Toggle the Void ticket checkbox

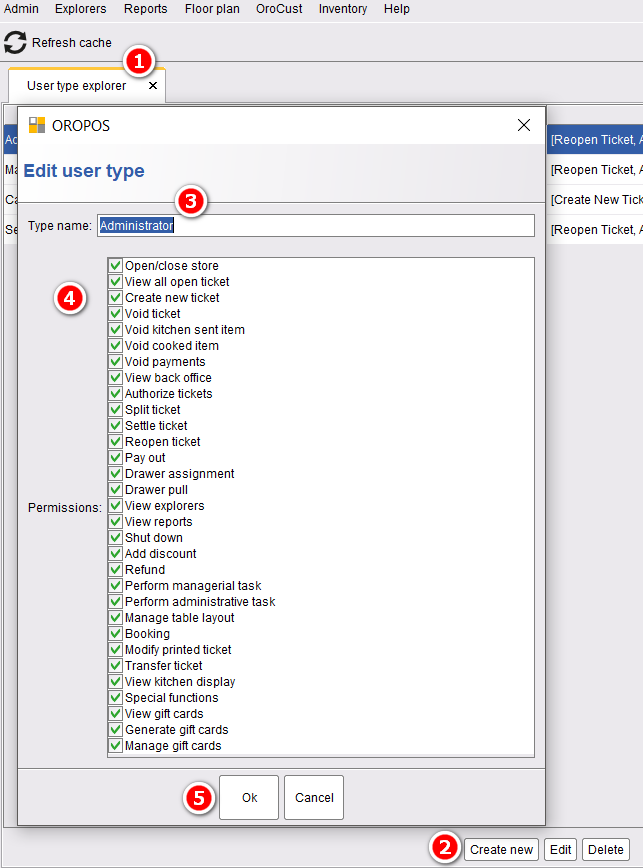(115, 314)
